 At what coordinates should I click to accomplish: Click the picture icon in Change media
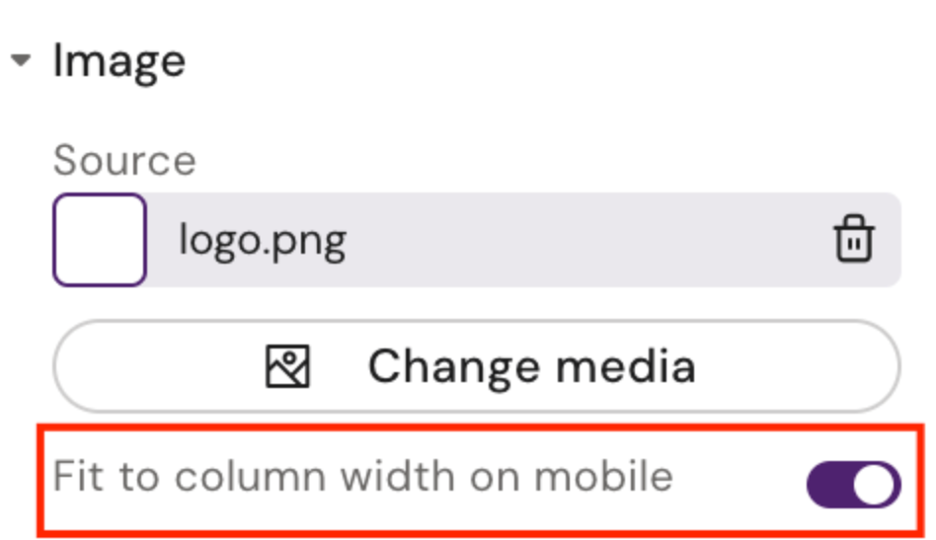click(288, 367)
